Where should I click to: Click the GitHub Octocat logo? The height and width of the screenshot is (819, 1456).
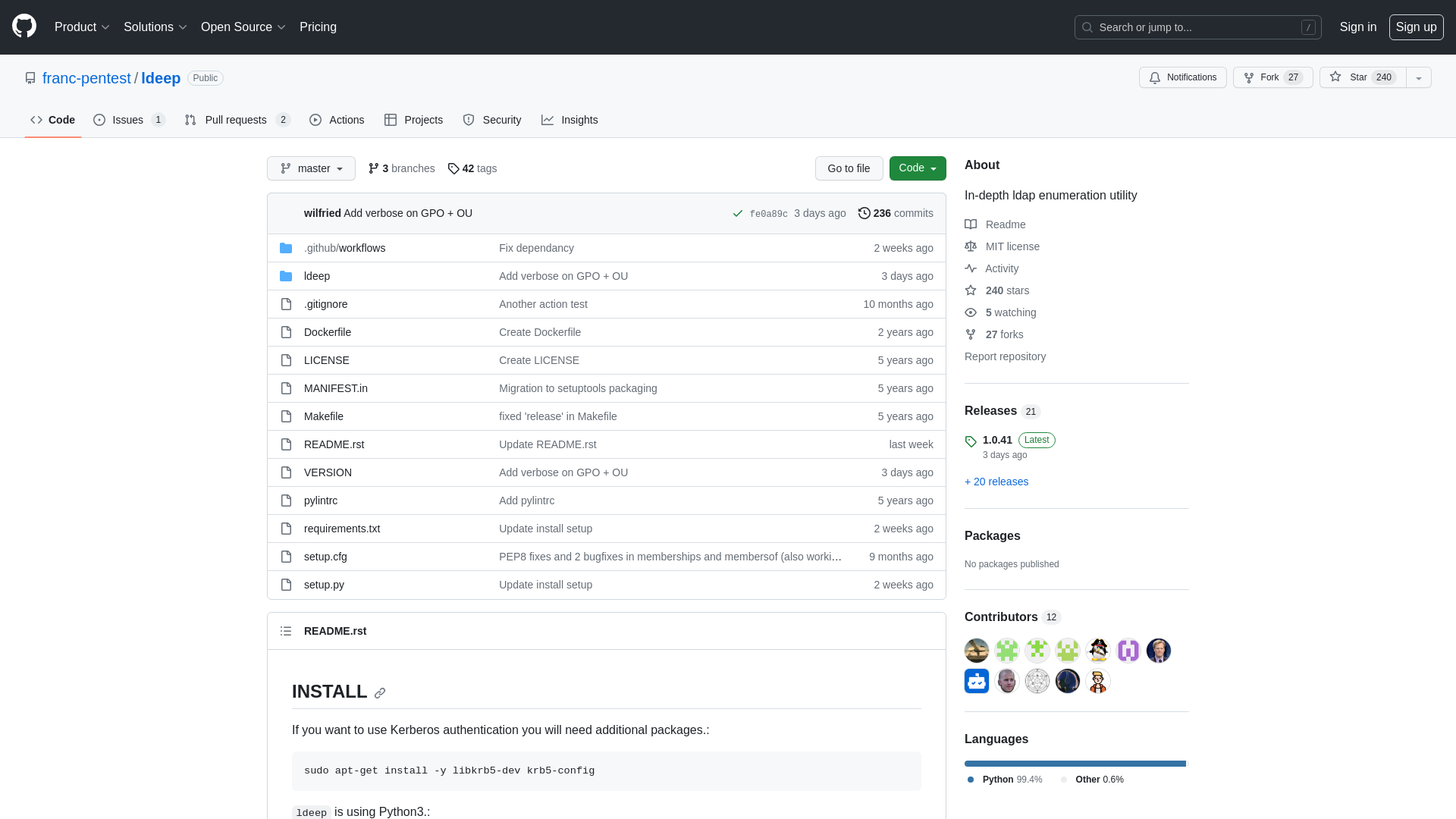pos(24,27)
